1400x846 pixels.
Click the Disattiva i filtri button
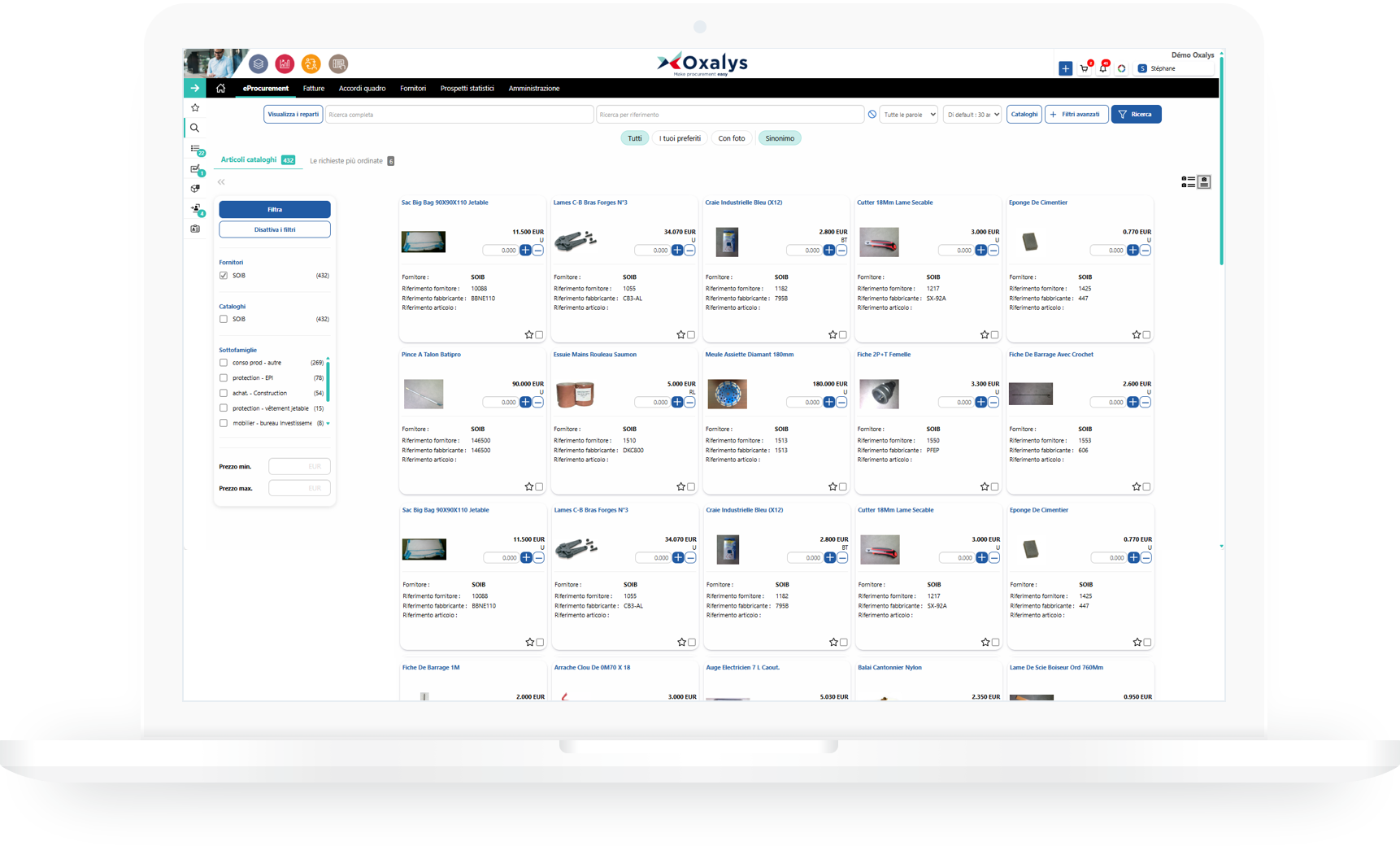coord(274,229)
